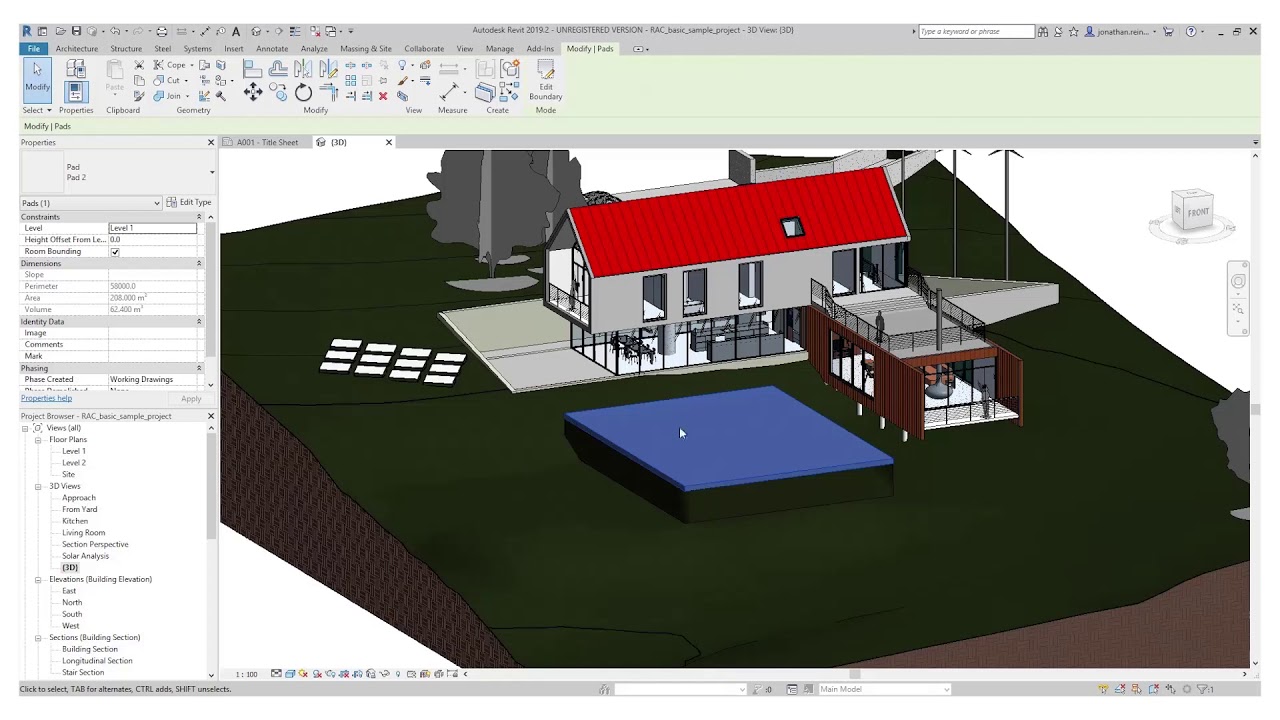1280x720 pixels.
Task: Collapse the Constraints section in Properties
Action: 199,217
